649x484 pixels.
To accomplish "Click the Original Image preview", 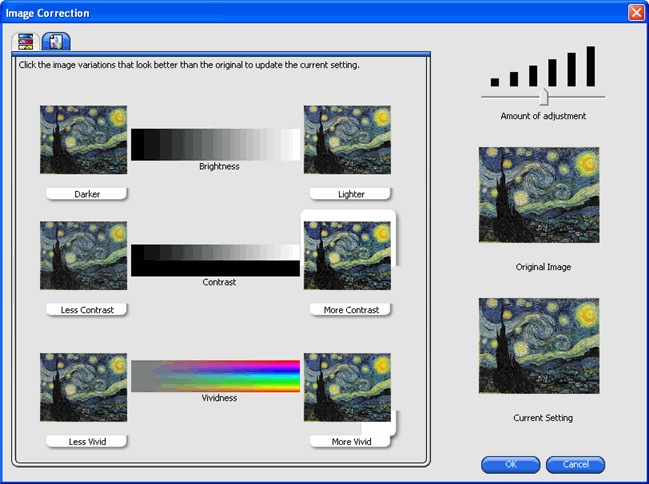I will tap(539, 195).
